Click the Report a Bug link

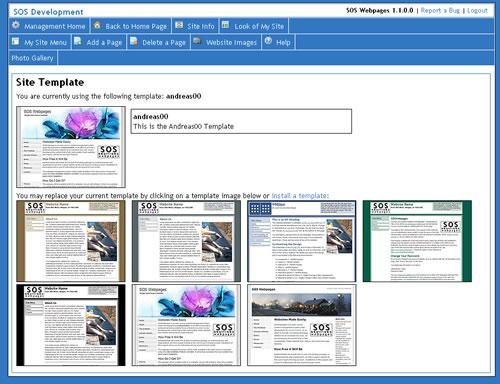pyautogui.click(x=440, y=11)
